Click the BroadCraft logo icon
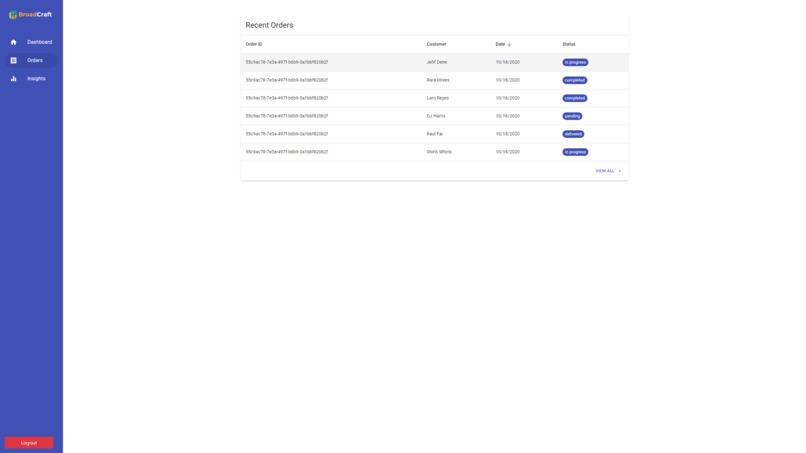 coord(13,15)
